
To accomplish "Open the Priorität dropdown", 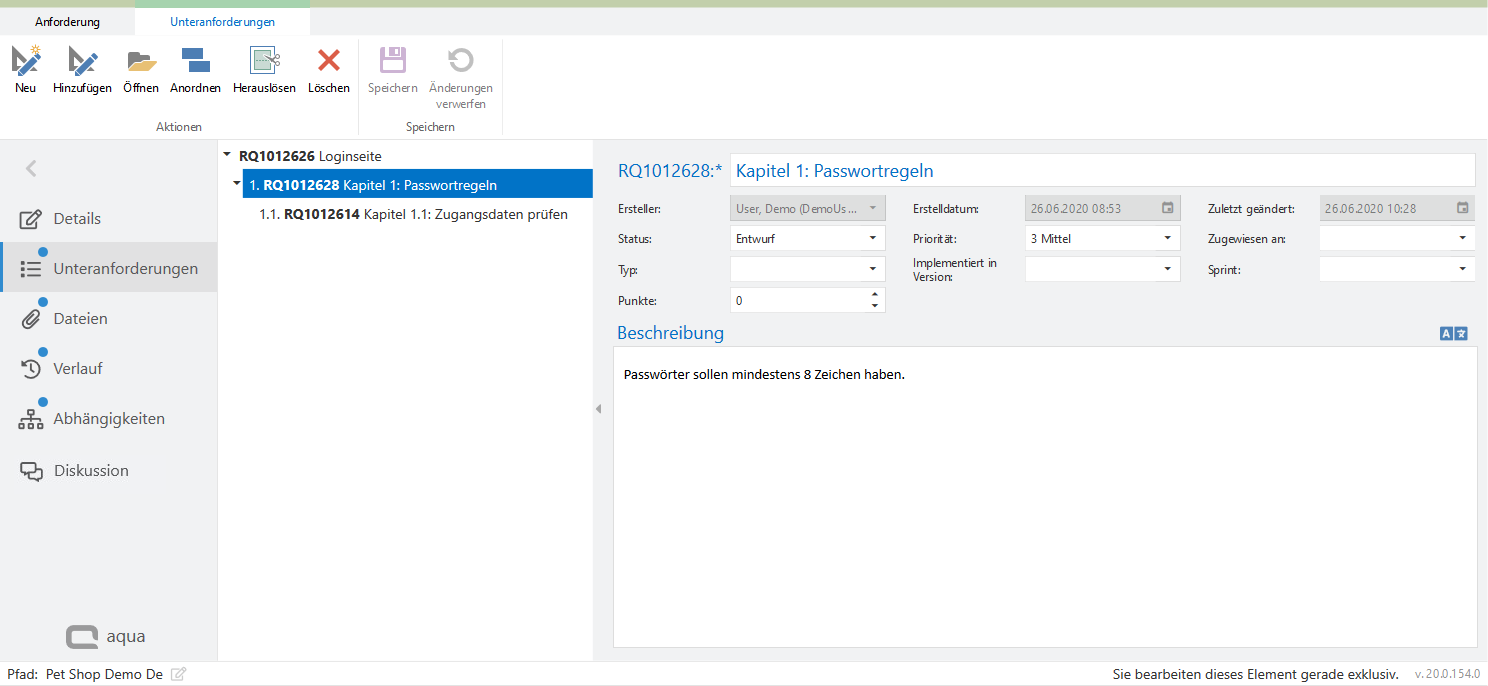I will pyautogui.click(x=1167, y=239).
